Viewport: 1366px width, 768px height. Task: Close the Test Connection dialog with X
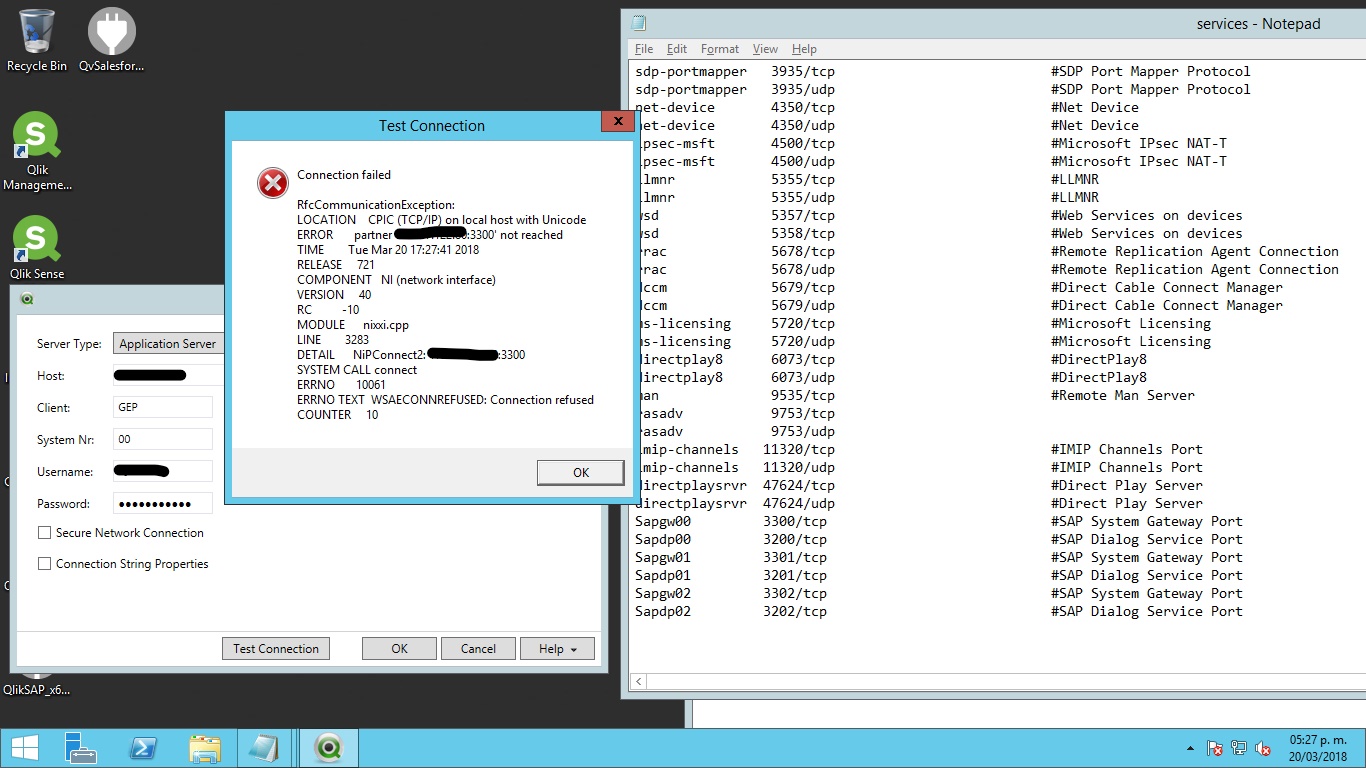(x=618, y=121)
